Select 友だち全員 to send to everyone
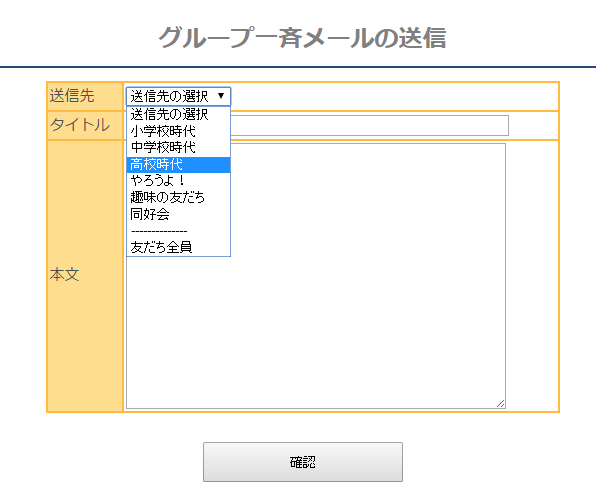The width and height of the screenshot is (596, 495). tap(178, 248)
